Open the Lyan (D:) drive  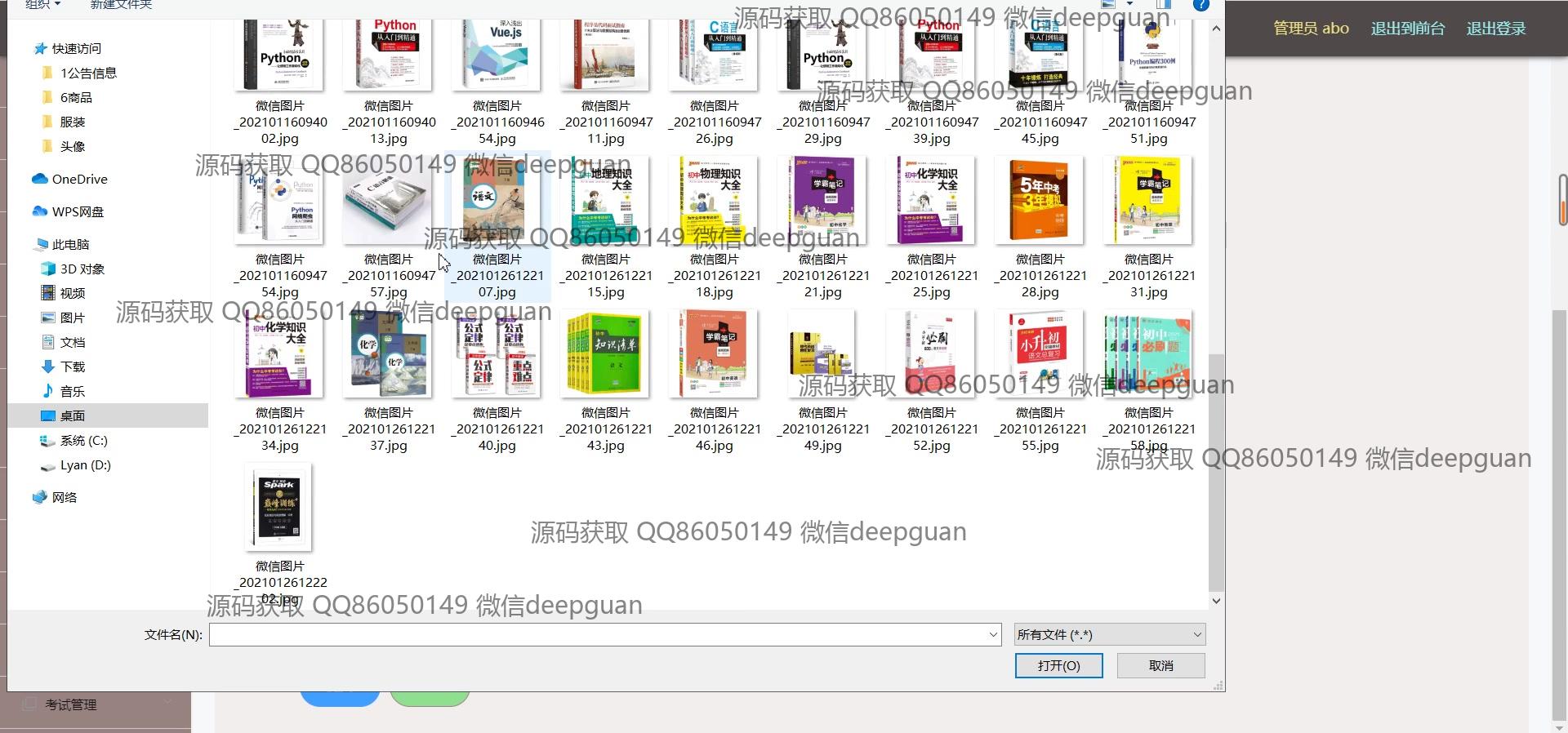(76, 464)
